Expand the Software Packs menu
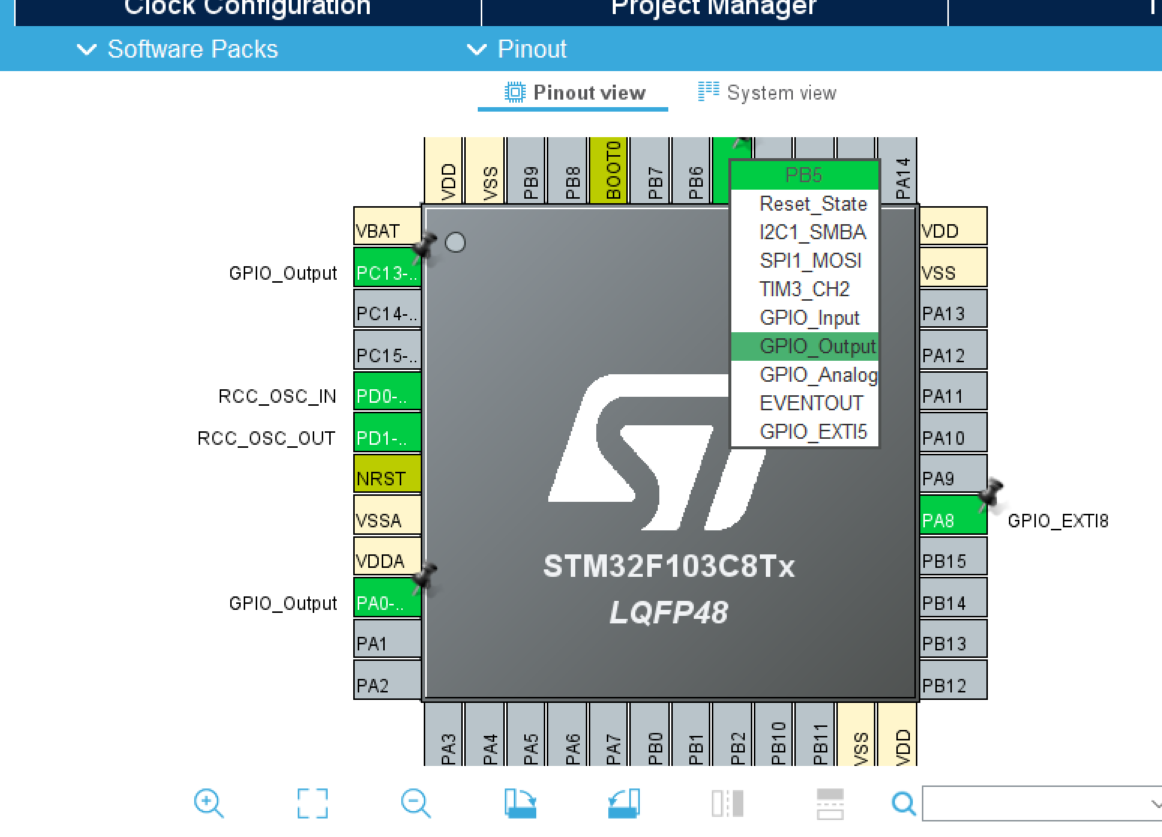1162x837 pixels. [x=178, y=49]
